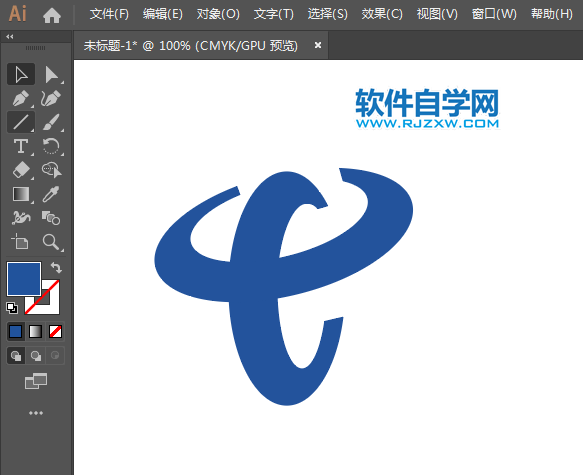583x475 pixels.
Task: Change Screen Mode
Action: (x=36, y=381)
